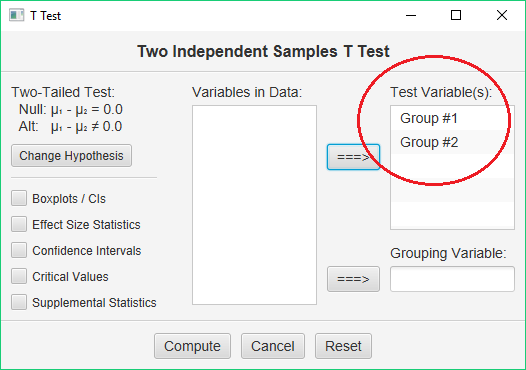The width and height of the screenshot is (526, 370).
Task: Click inside the Grouping Variable field
Action: pyautogui.click(x=452, y=279)
